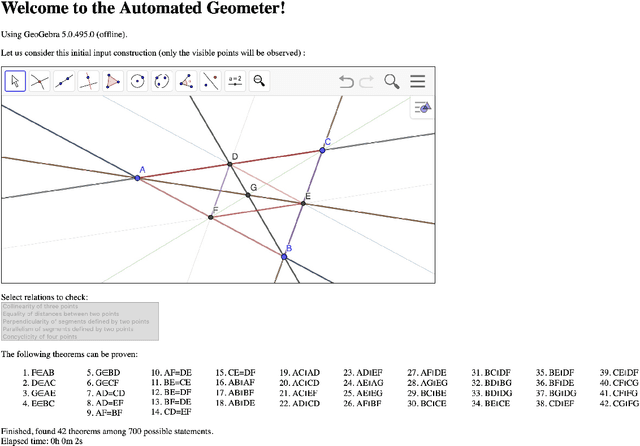Image resolution: width=640 pixels, height=446 pixels.
Task: Pick the Slider (a=2) tool
Action: click(x=235, y=82)
